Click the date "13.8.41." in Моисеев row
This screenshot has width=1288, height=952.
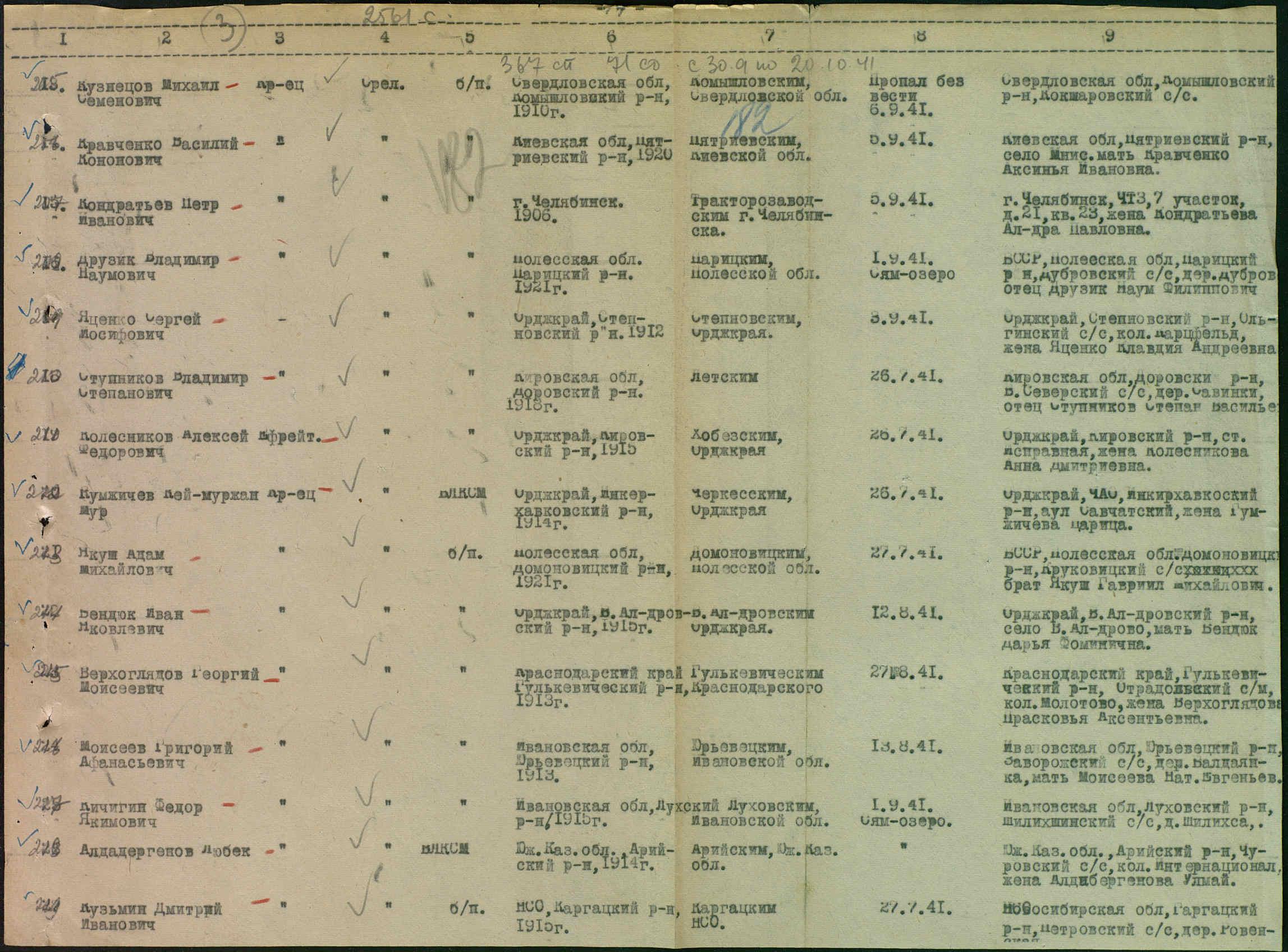(906, 748)
